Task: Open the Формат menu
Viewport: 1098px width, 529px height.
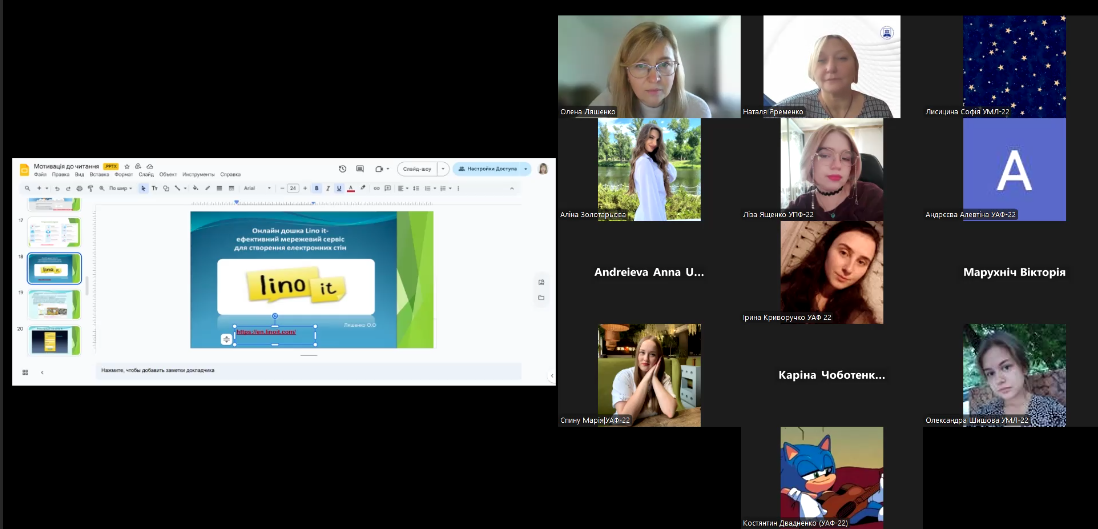Action: point(123,174)
